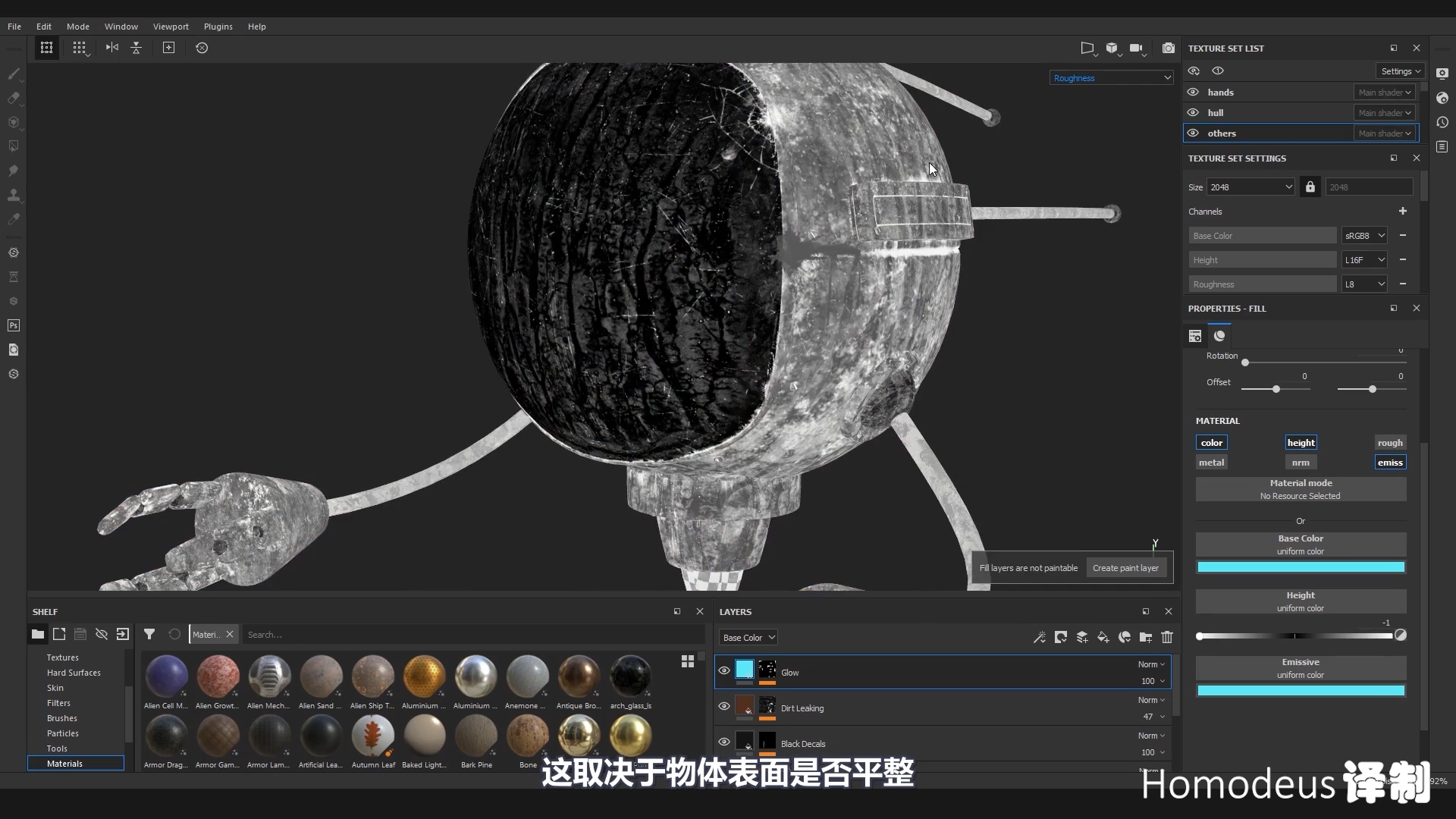Click the shelf filter funnel icon
This screenshot has height=819, width=1456.
pyautogui.click(x=149, y=634)
